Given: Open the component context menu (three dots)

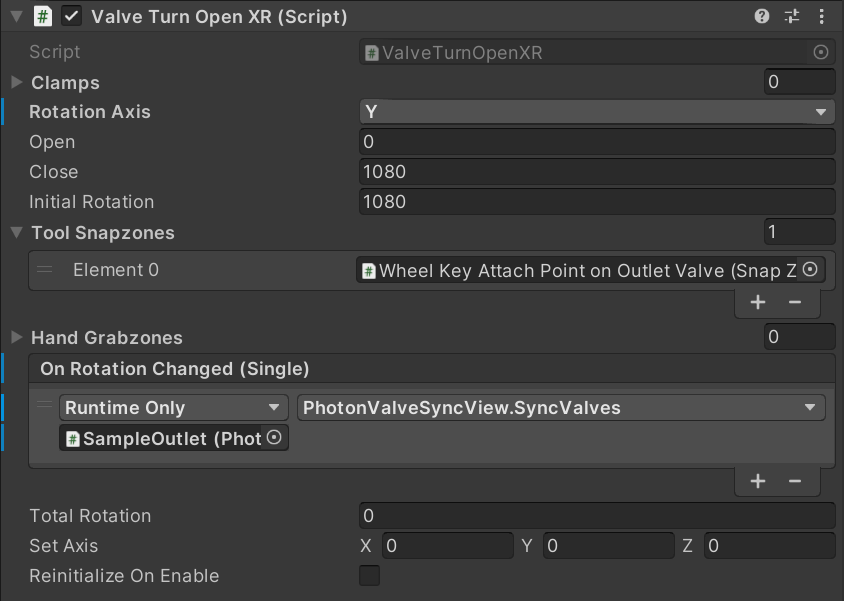Looking at the screenshot, I should [x=821, y=16].
